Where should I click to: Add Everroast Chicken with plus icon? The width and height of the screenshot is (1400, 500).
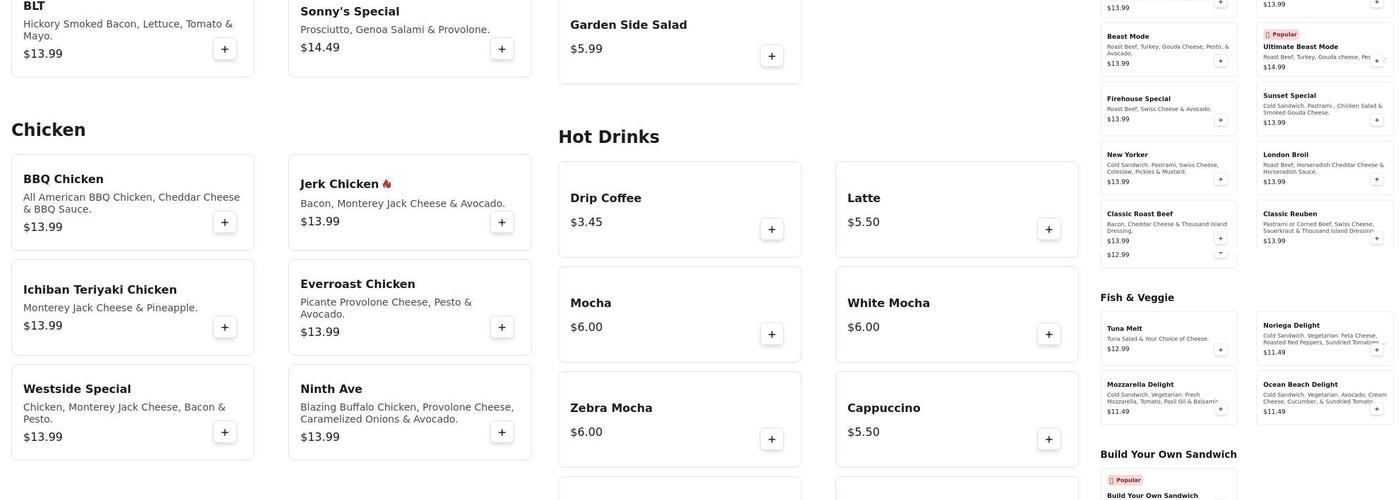point(502,327)
